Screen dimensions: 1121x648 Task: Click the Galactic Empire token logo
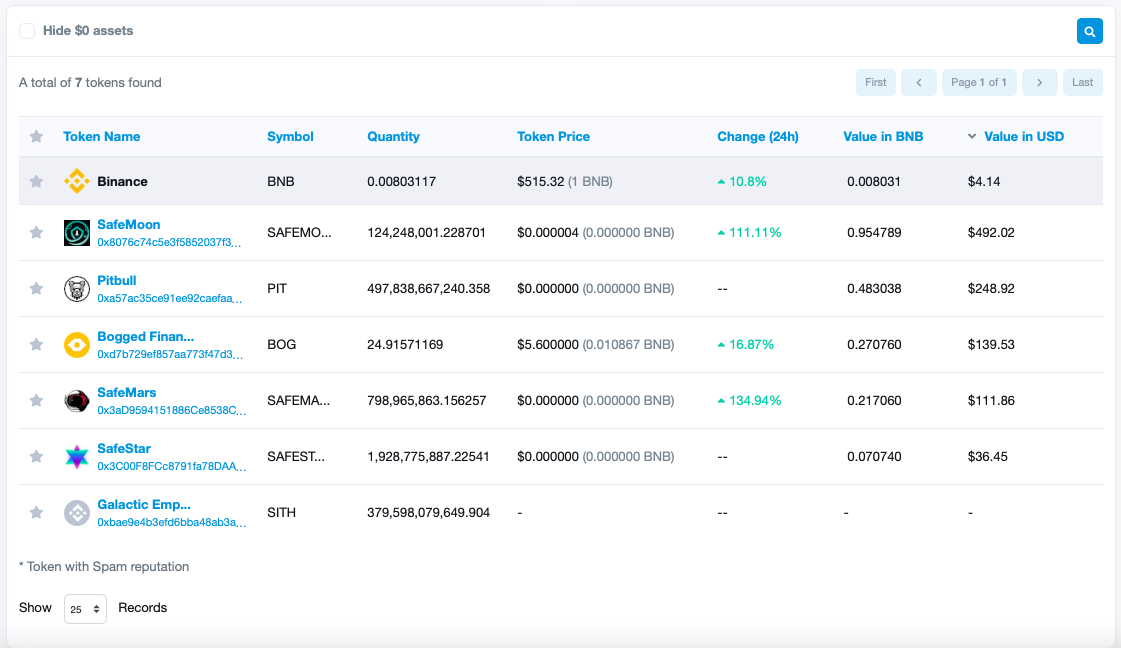(x=76, y=512)
